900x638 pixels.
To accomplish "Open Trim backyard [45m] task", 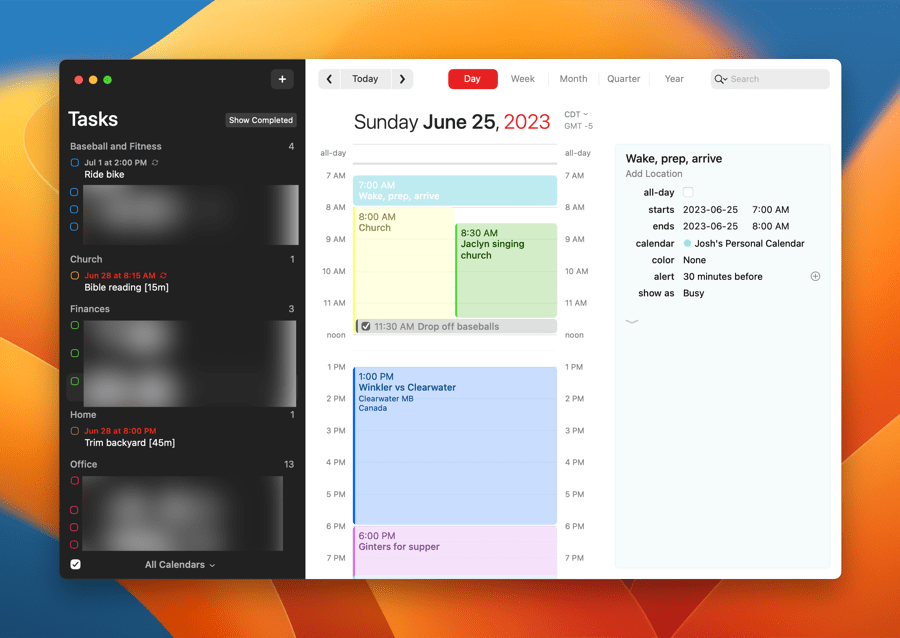I will click(130, 443).
